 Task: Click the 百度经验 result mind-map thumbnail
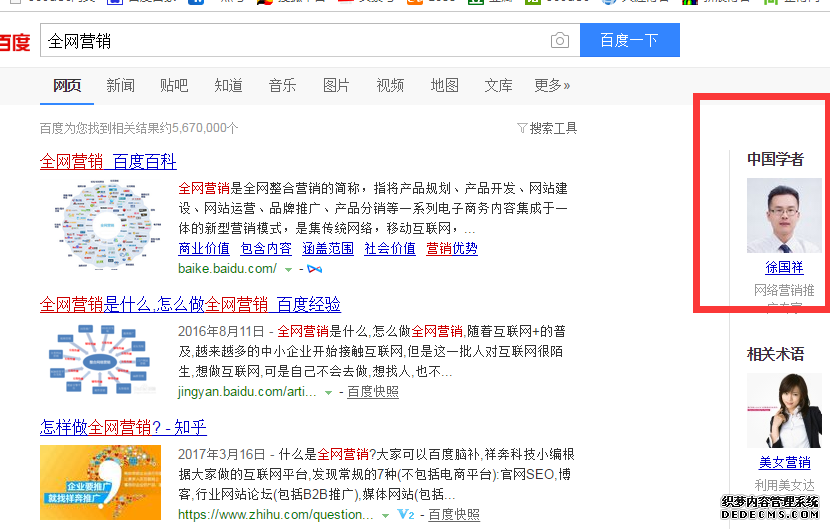click(x=100, y=360)
